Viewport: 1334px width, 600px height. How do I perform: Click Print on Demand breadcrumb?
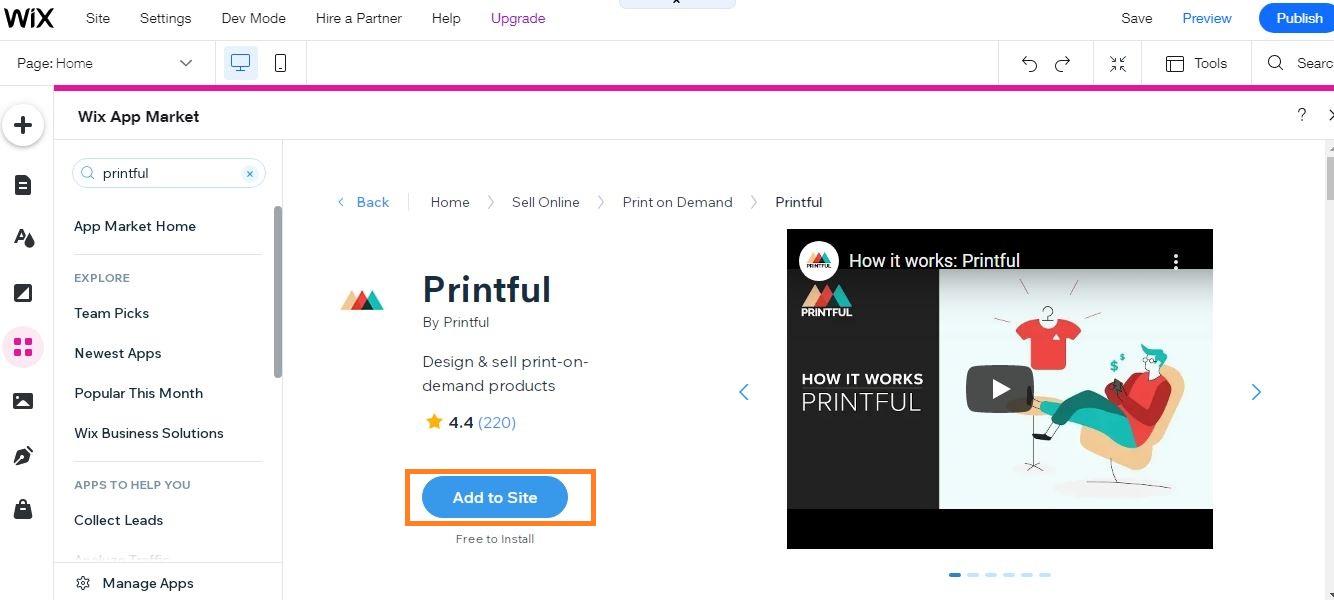(677, 202)
